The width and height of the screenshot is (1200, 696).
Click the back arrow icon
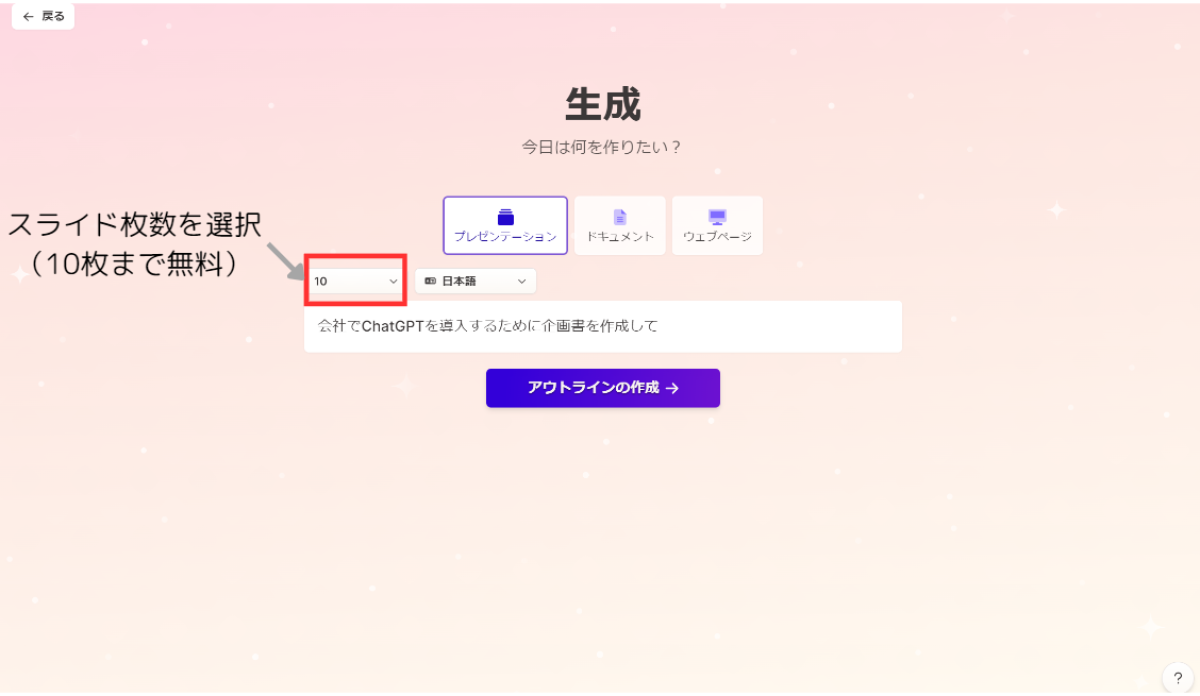coord(28,17)
